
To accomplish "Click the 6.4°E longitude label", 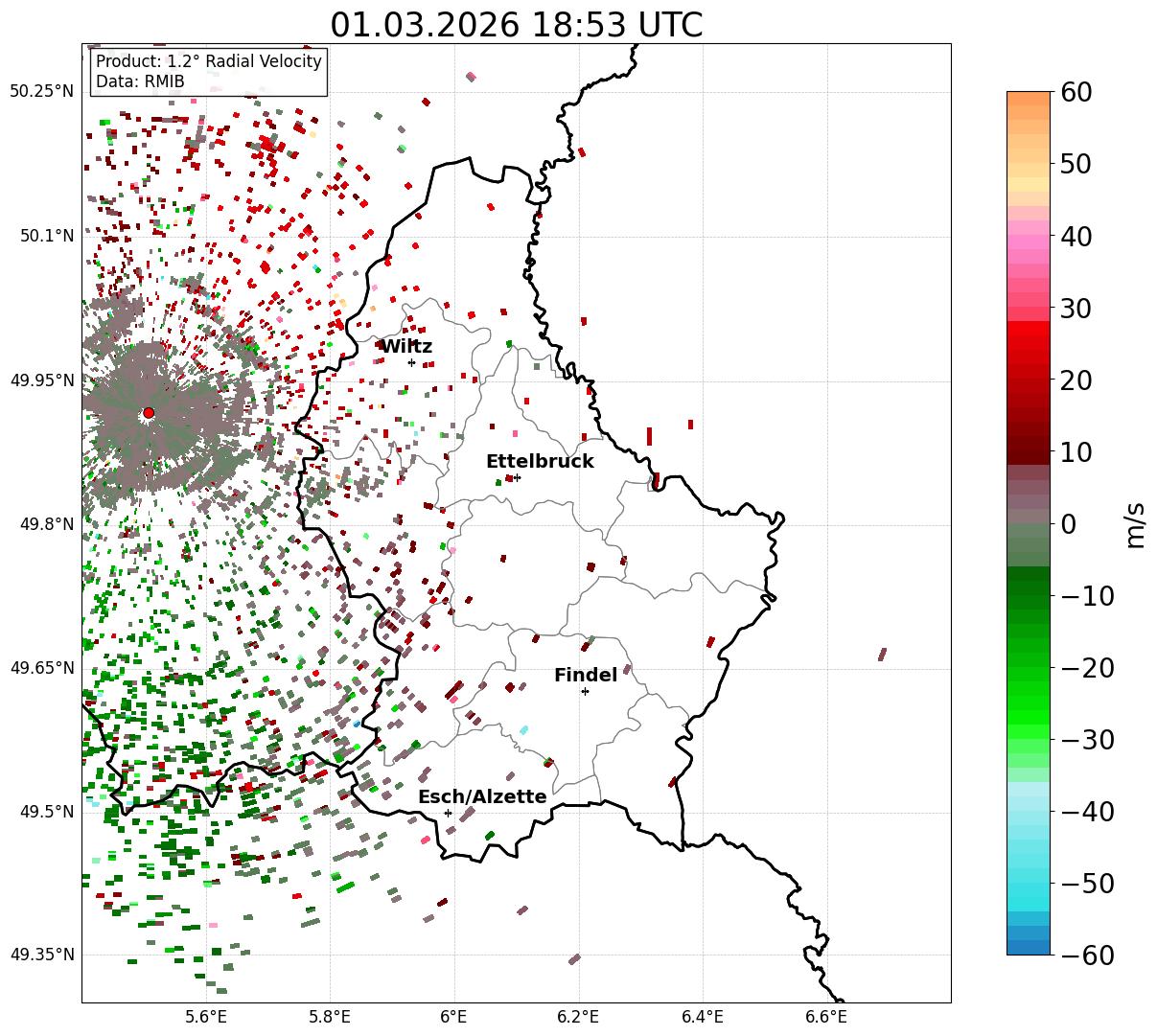I will tap(702, 1017).
